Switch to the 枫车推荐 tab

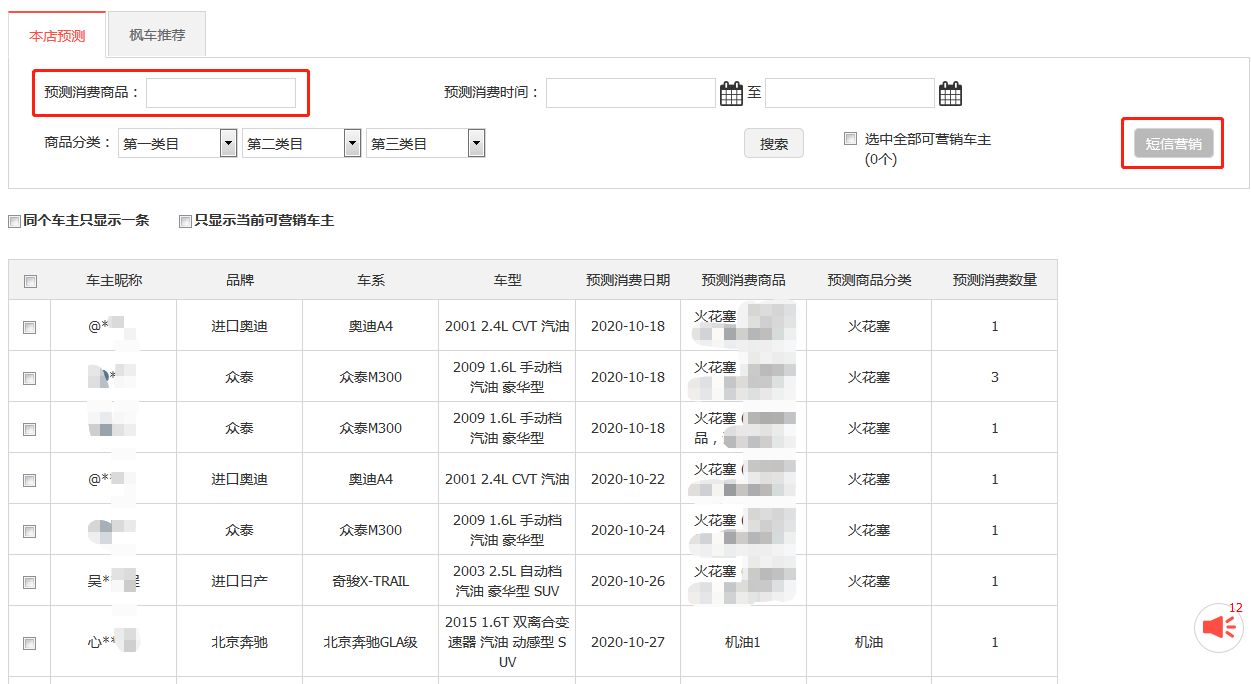click(157, 35)
